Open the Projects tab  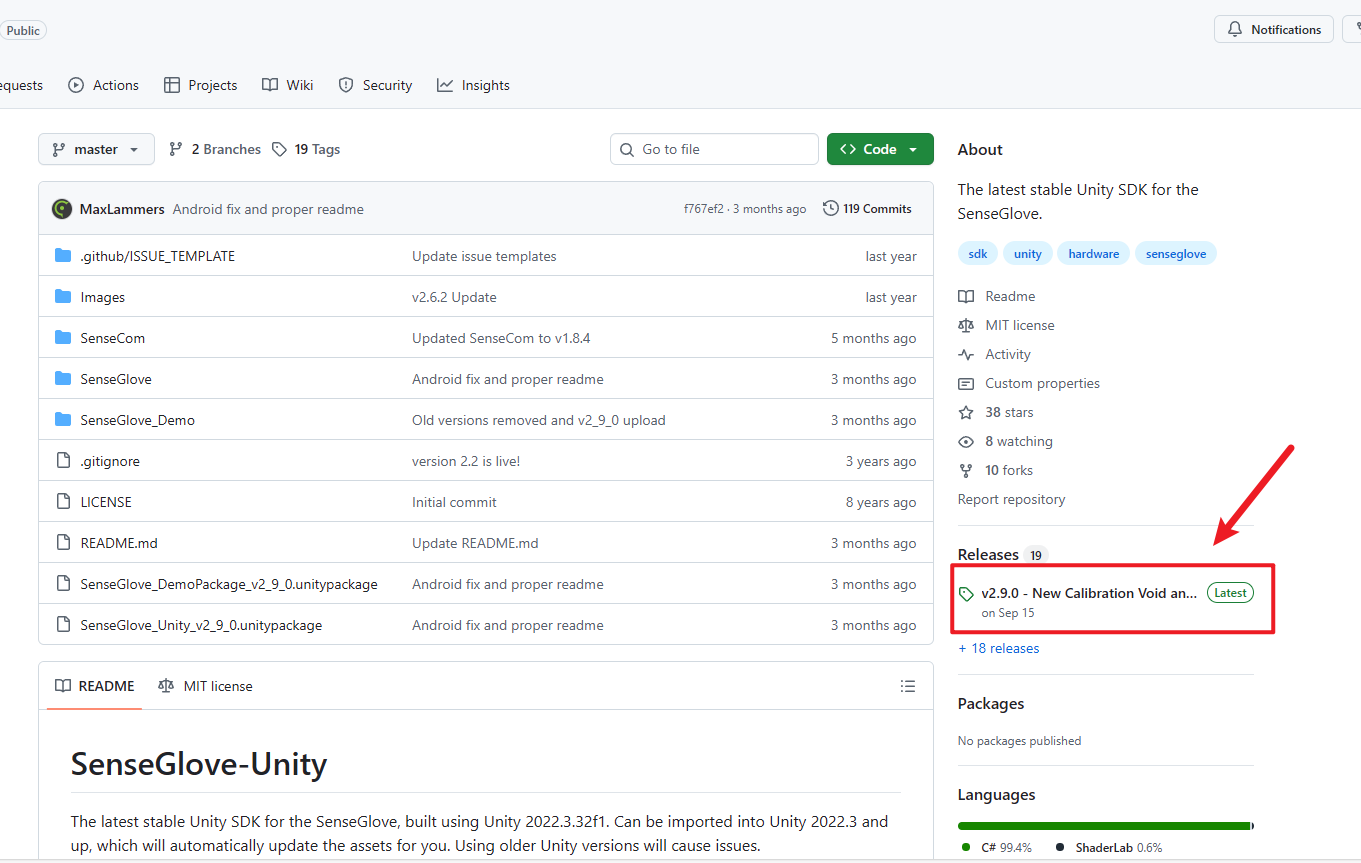(200, 85)
